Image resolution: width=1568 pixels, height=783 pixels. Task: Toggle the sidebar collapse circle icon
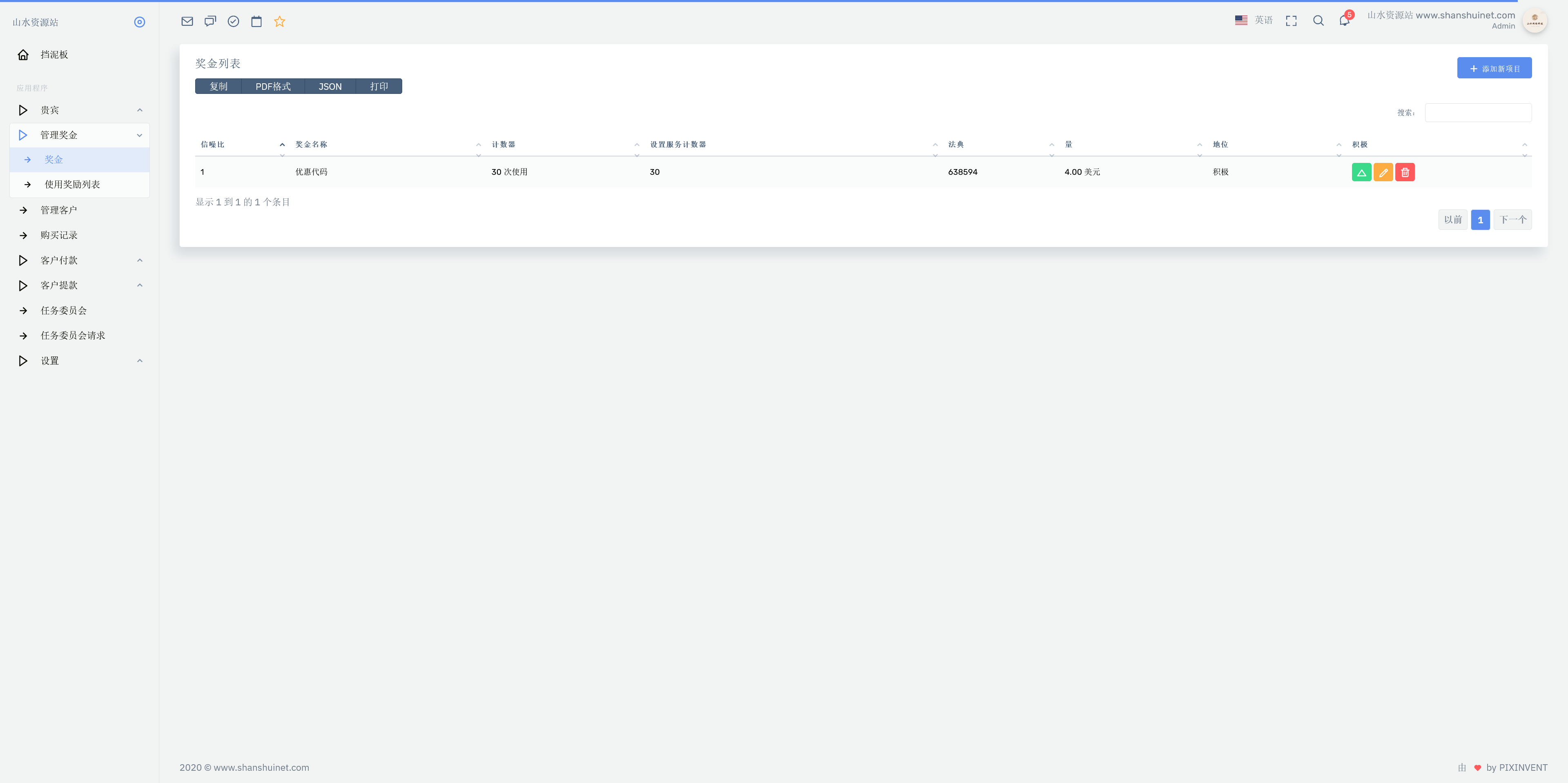139,22
